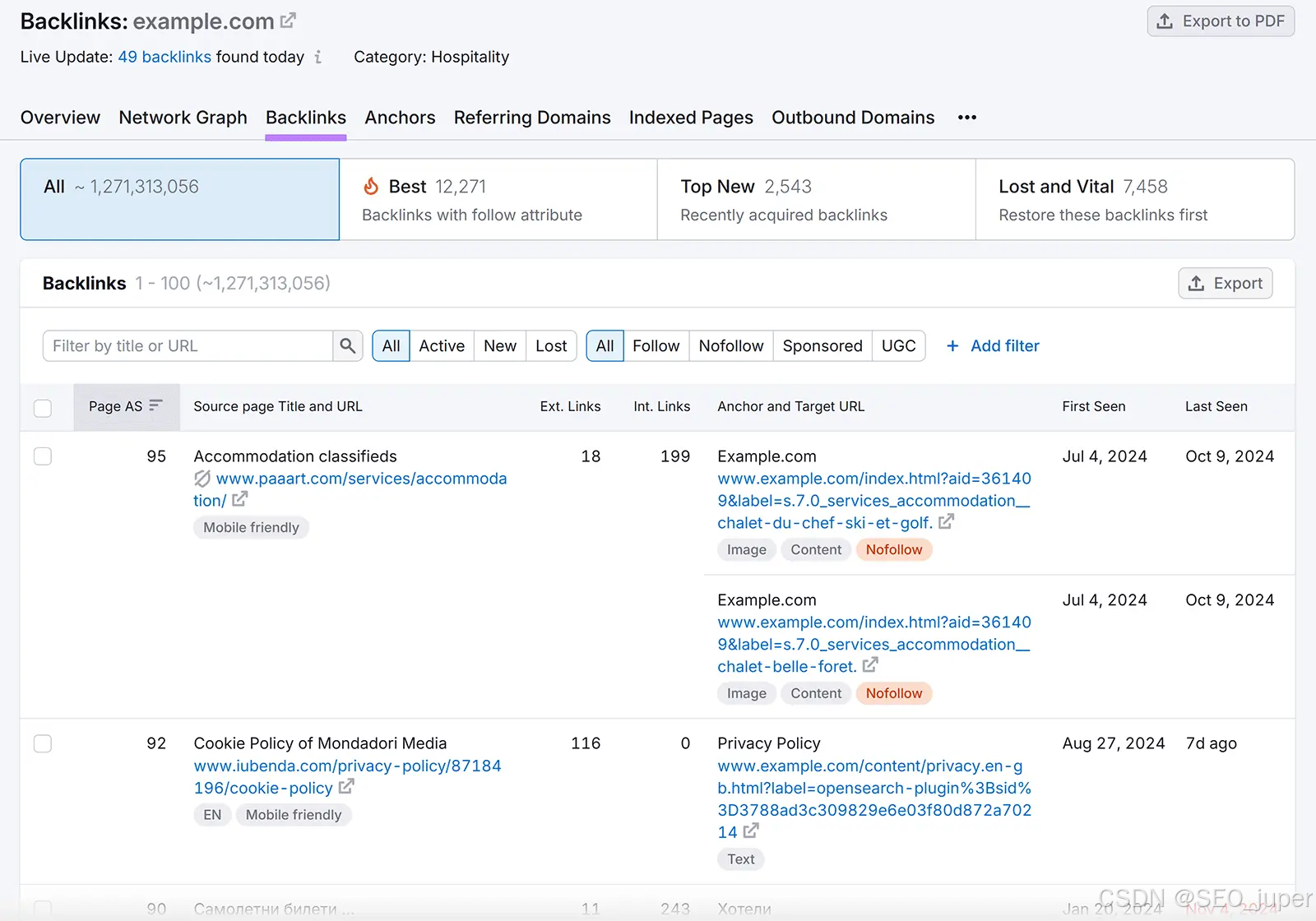Click the EN language tag
This screenshot has height=921, width=1316.
point(212,815)
